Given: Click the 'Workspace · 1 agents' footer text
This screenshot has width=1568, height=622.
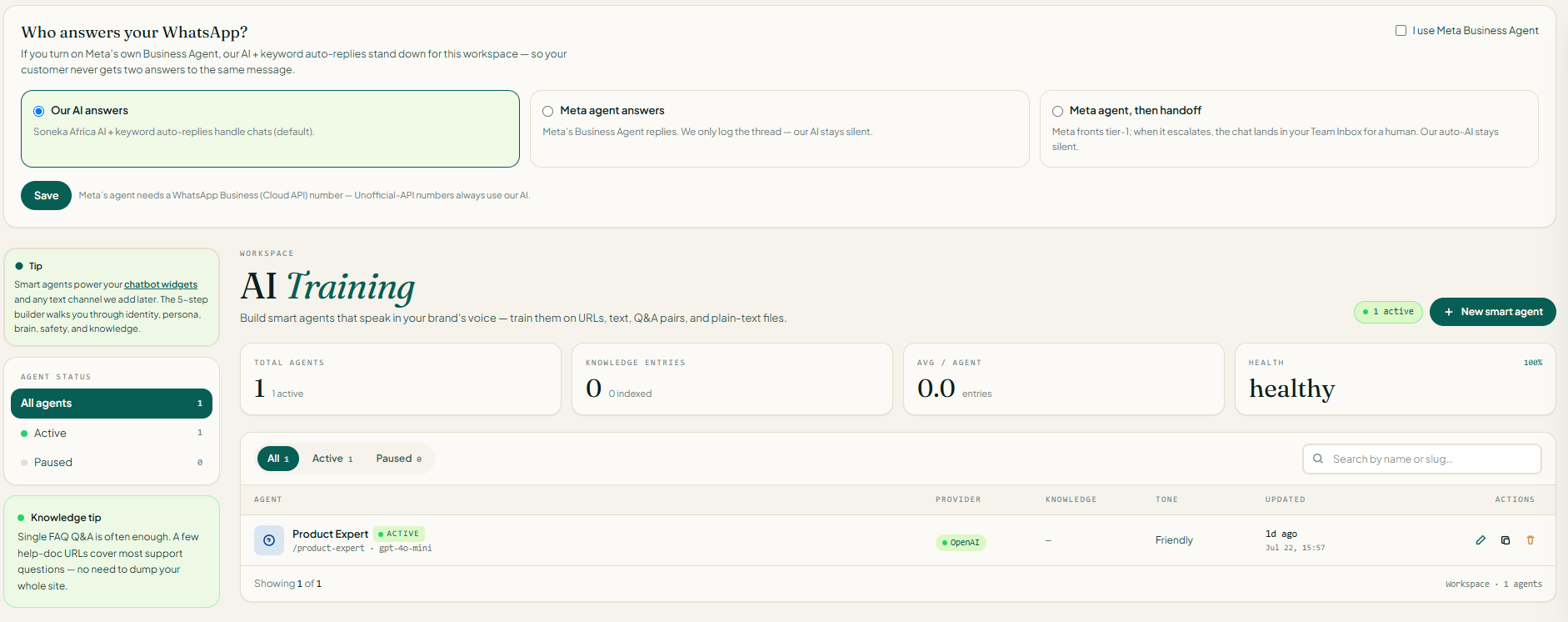Looking at the screenshot, I should click(x=1494, y=584).
